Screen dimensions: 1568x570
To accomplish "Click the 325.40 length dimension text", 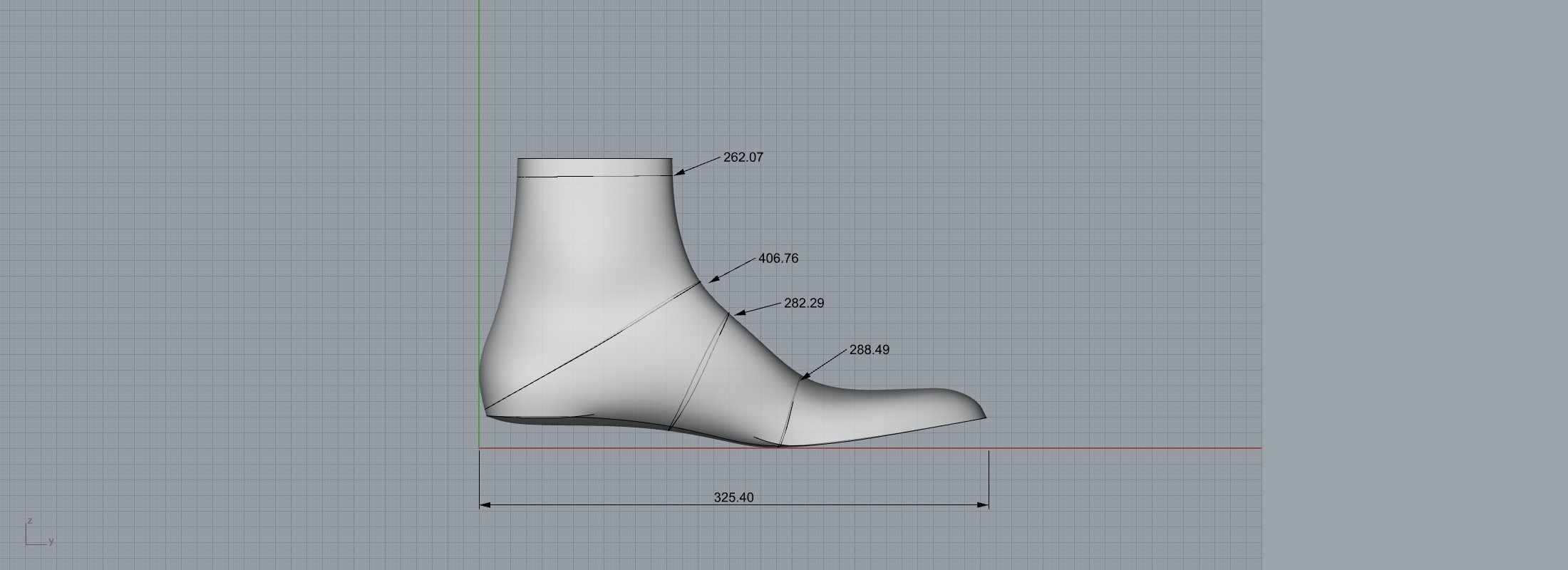I will [x=733, y=497].
